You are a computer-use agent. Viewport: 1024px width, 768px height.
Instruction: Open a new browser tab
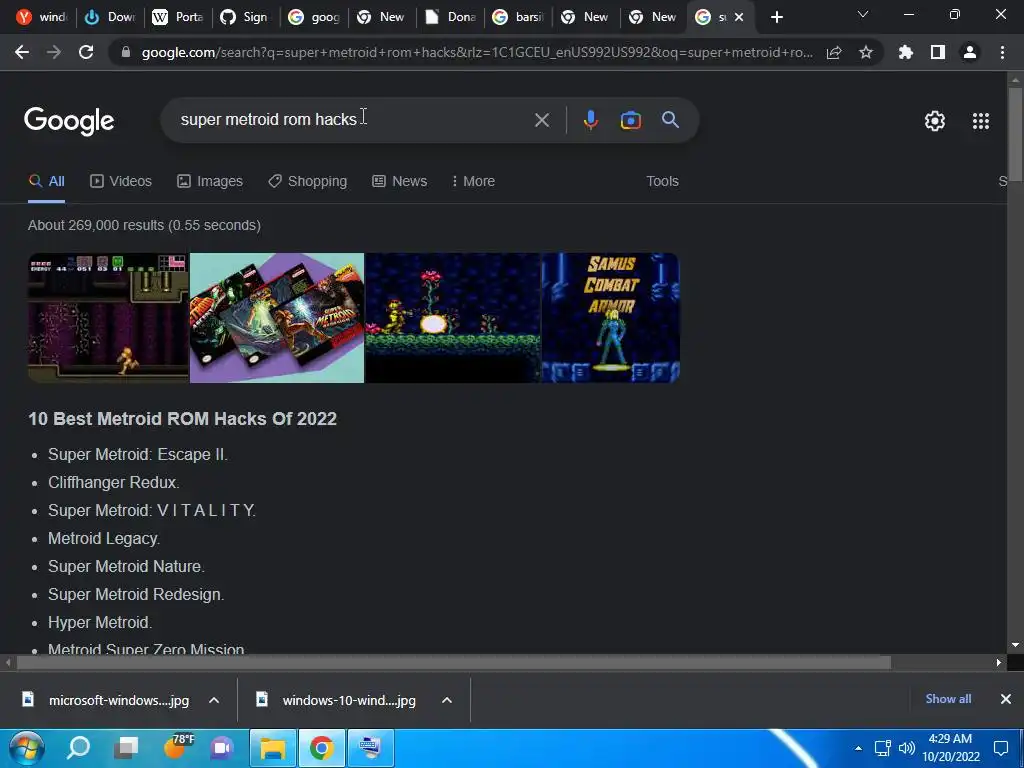click(776, 17)
